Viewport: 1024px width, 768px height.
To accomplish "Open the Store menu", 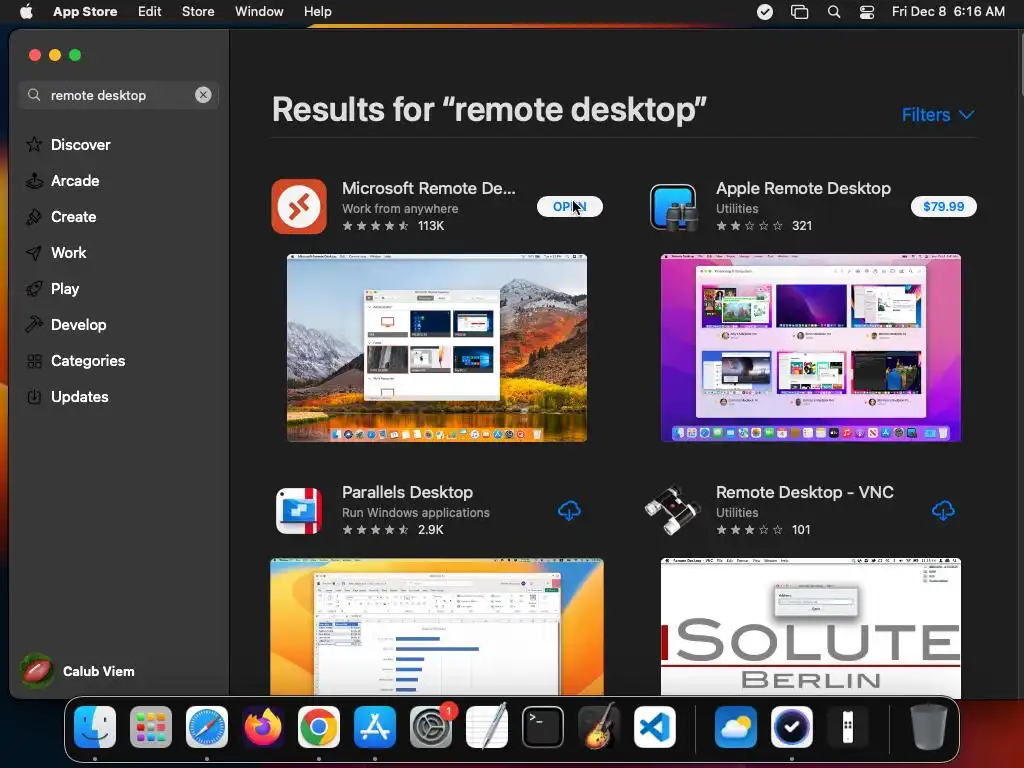I will click(198, 11).
